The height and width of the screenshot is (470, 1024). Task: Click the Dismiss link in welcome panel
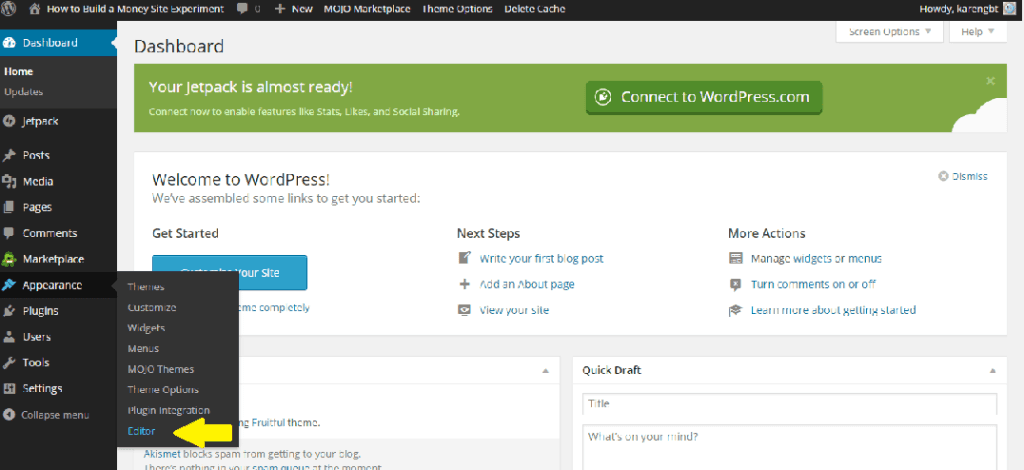pos(970,176)
